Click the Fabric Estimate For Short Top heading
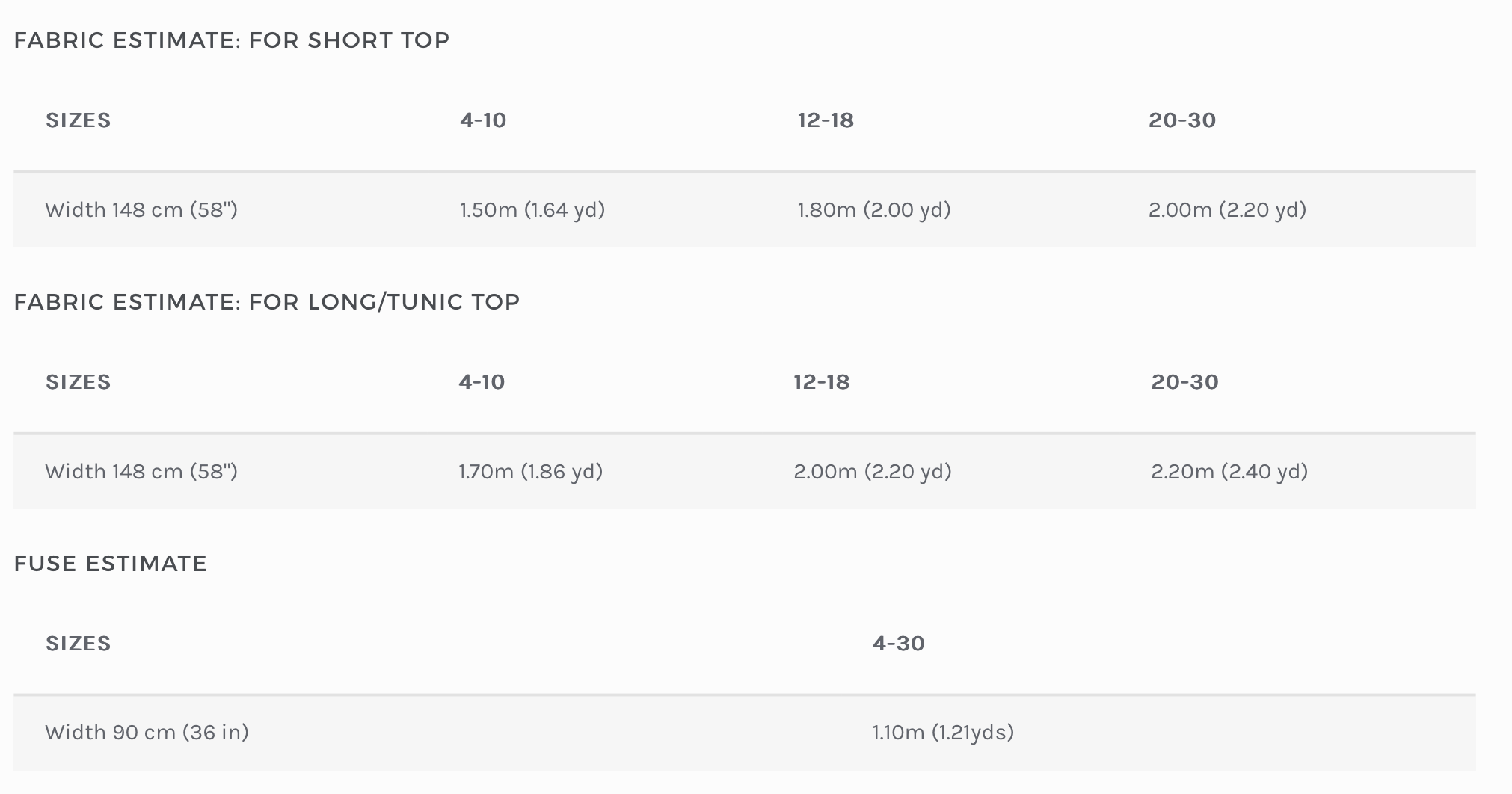1512x794 pixels. coord(232,40)
